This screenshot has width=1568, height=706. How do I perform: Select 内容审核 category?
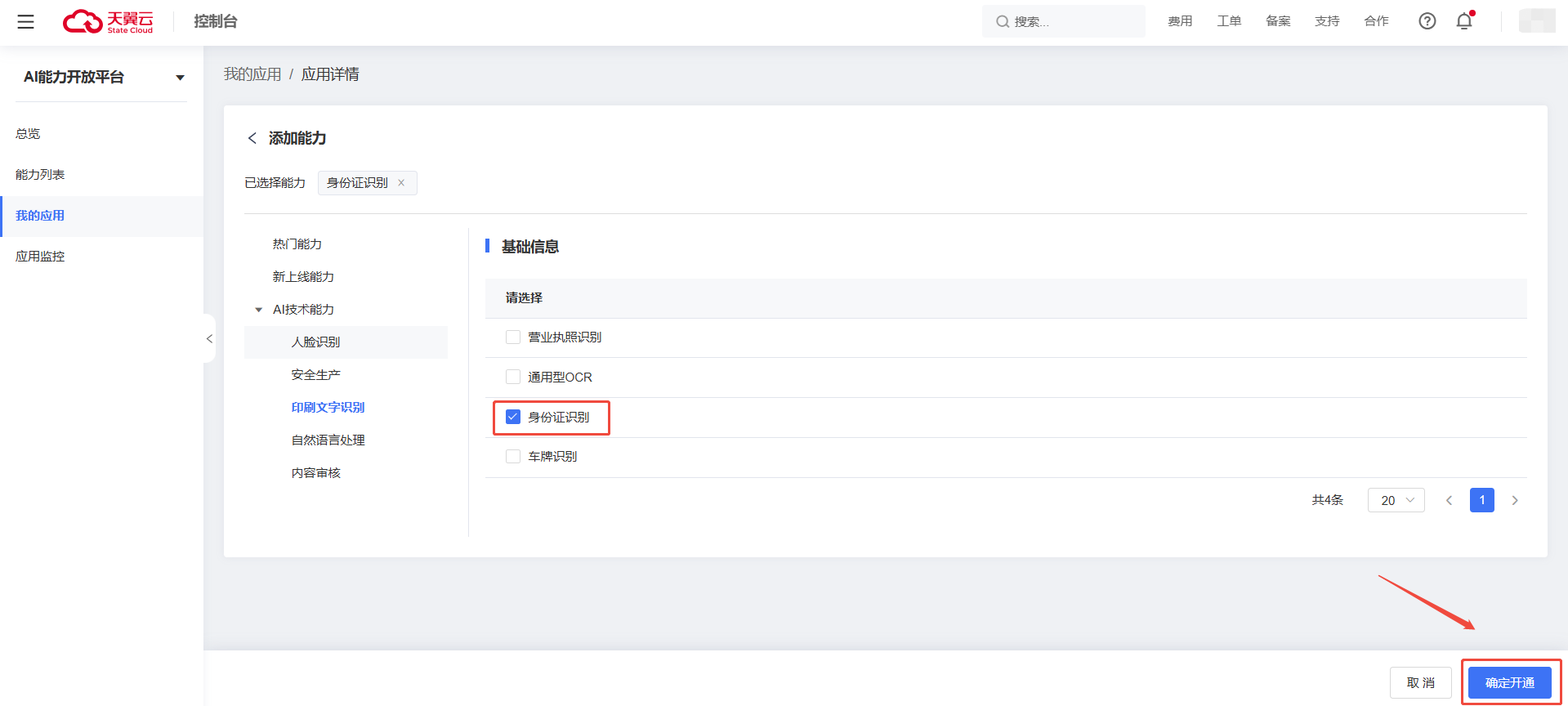tap(316, 473)
